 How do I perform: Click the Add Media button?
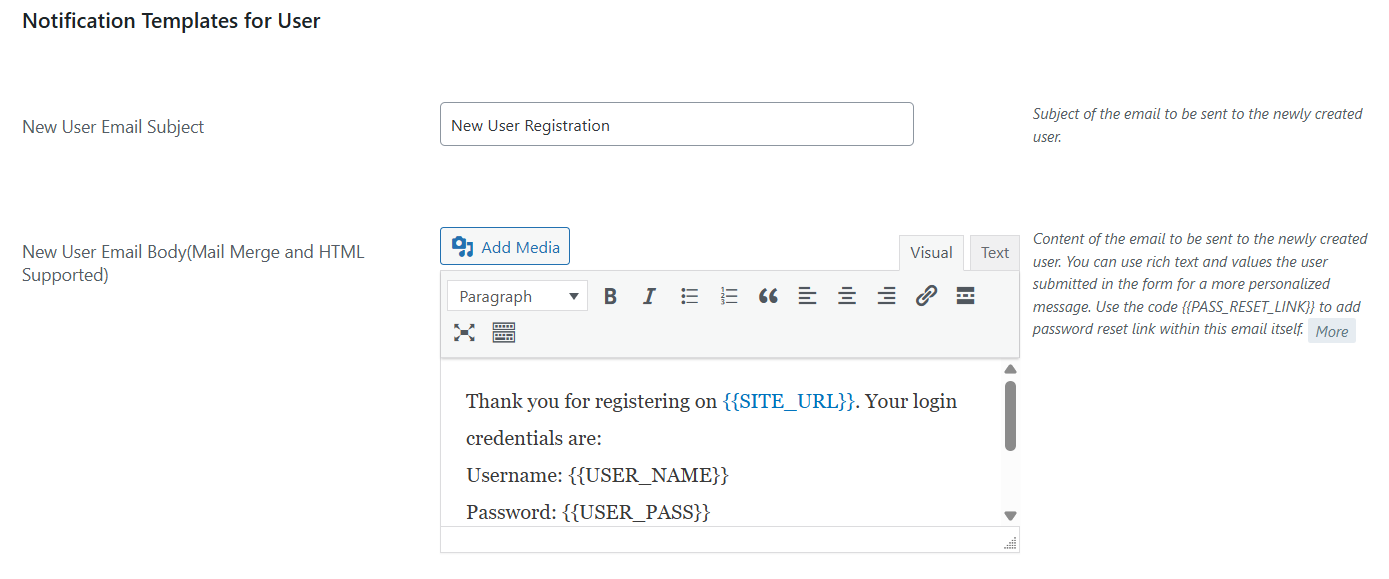pyautogui.click(x=505, y=246)
